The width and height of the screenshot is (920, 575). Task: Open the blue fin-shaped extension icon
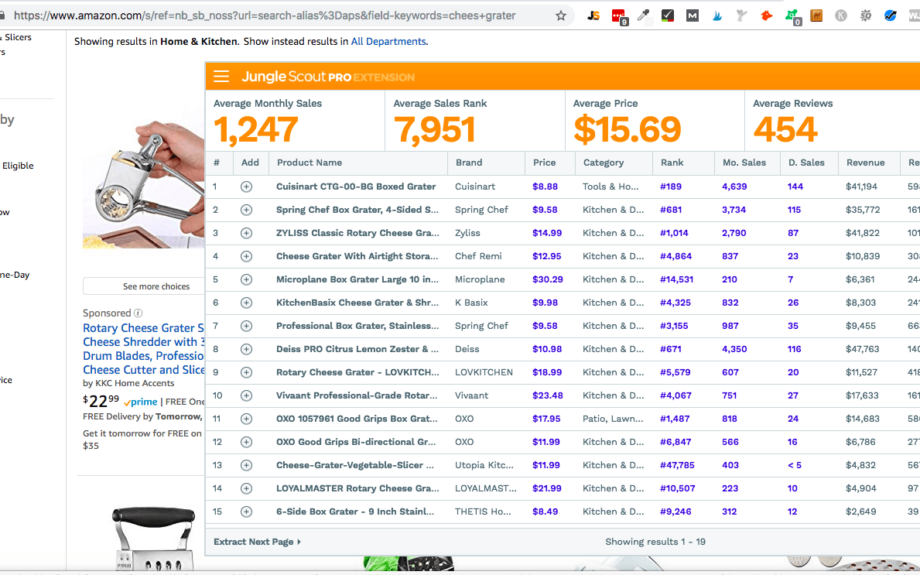pyautogui.click(x=717, y=16)
